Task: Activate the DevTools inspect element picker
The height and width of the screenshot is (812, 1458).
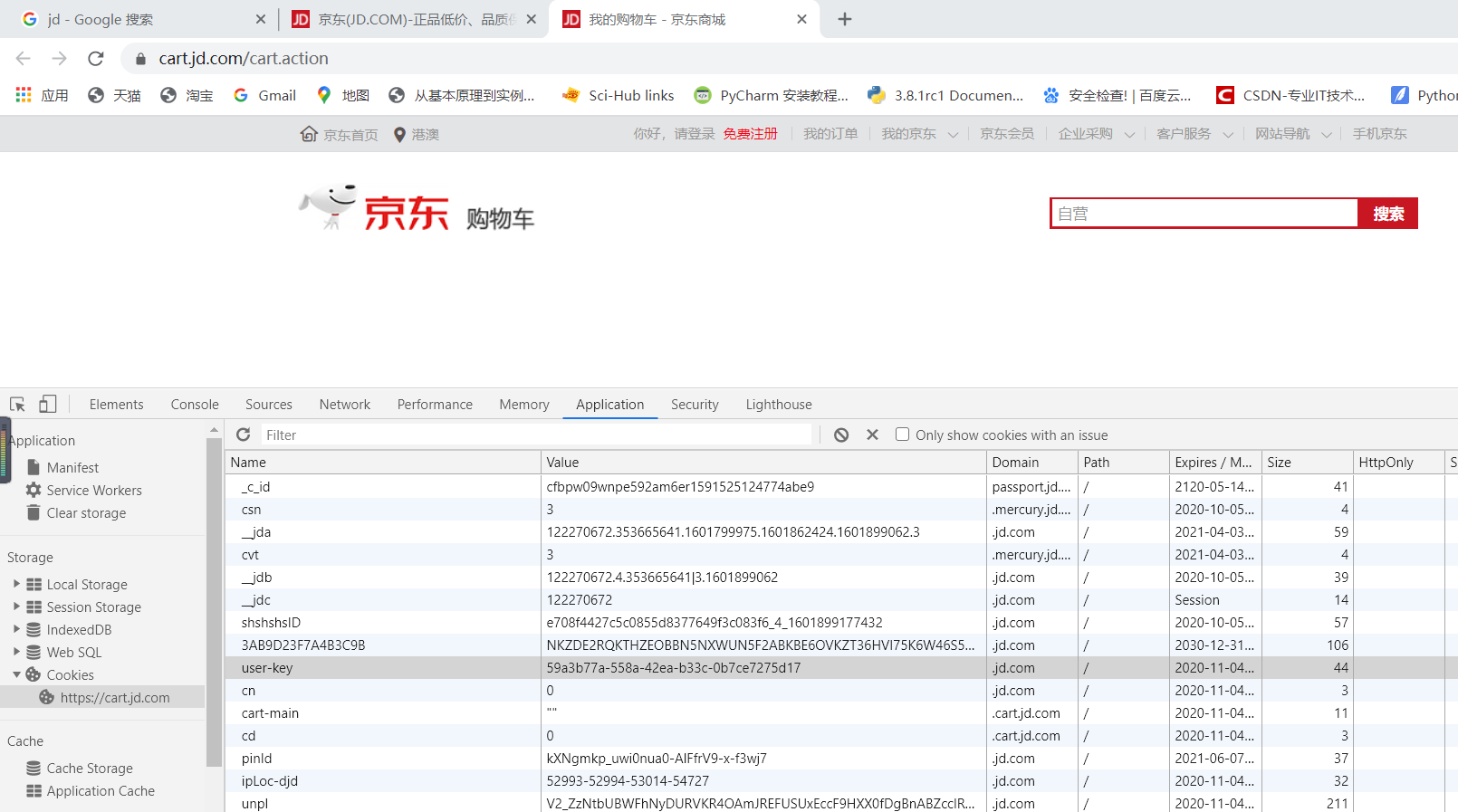Action: pyautogui.click(x=17, y=404)
